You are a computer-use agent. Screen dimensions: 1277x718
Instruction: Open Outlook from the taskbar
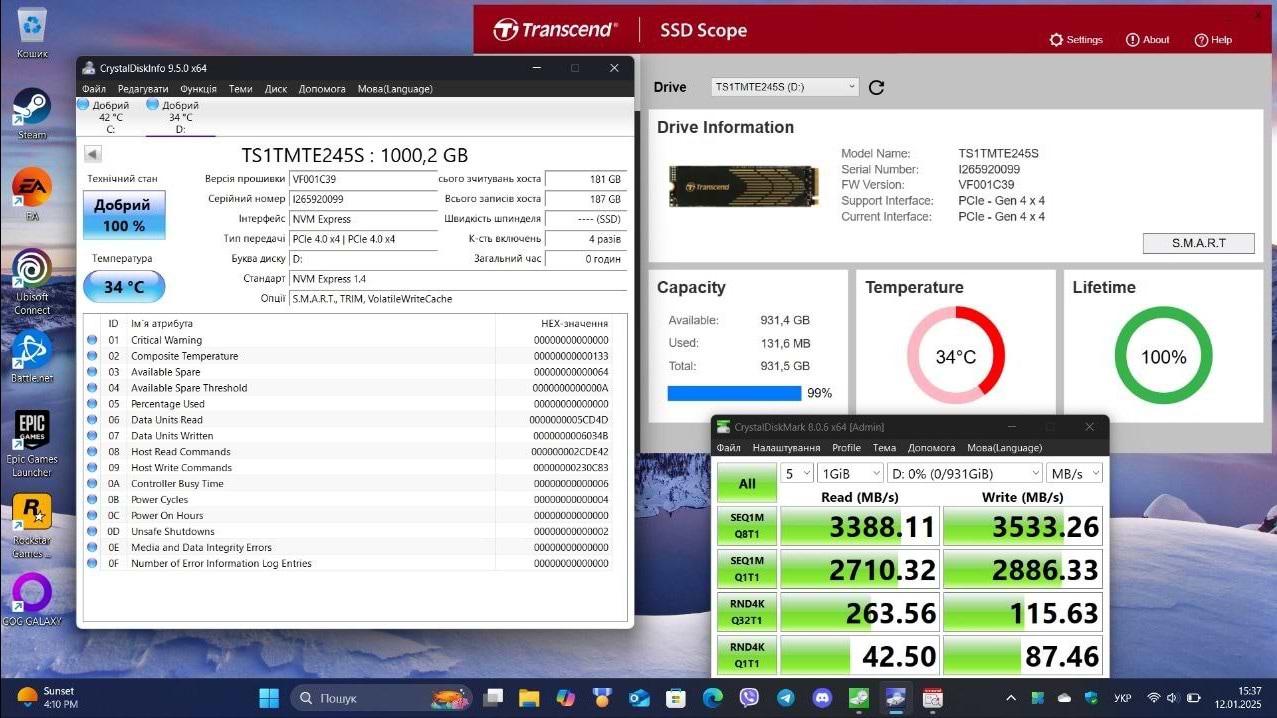click(x=639, y=697)
